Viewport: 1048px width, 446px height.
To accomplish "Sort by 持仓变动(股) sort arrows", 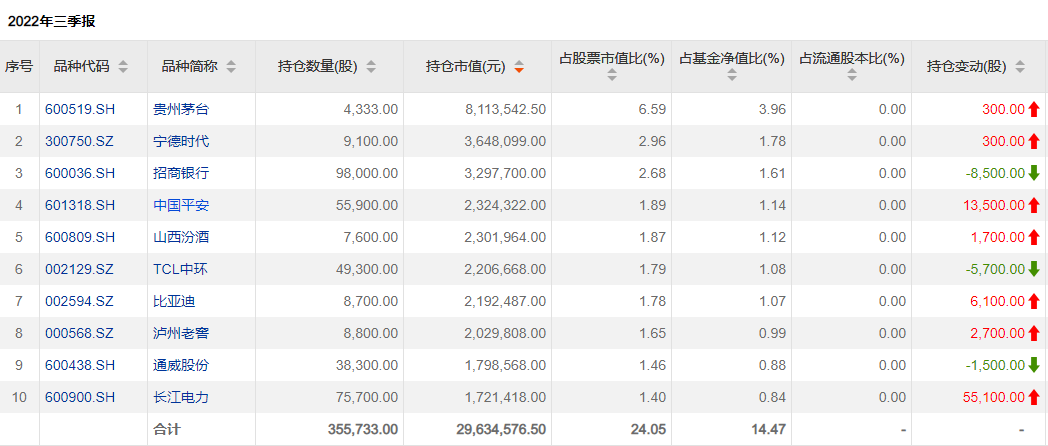I will [x=1020, y=67].
